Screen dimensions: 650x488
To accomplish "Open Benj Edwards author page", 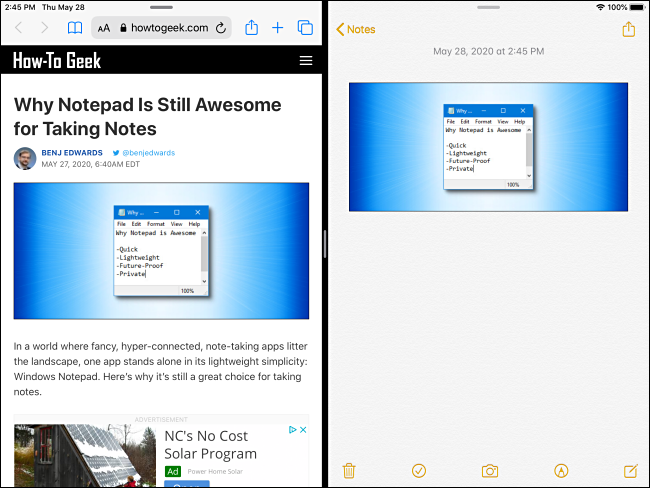I will (x=72, y=153).
